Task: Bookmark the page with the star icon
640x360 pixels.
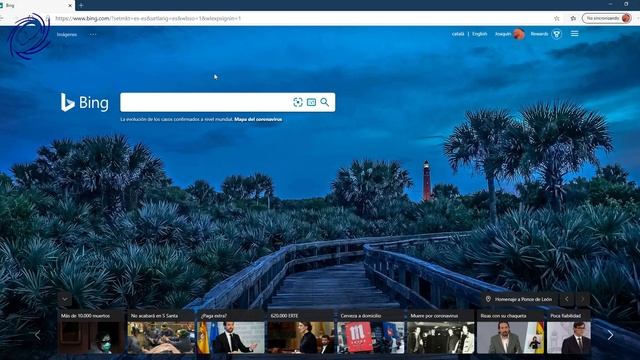Action: tap(556, 18)
